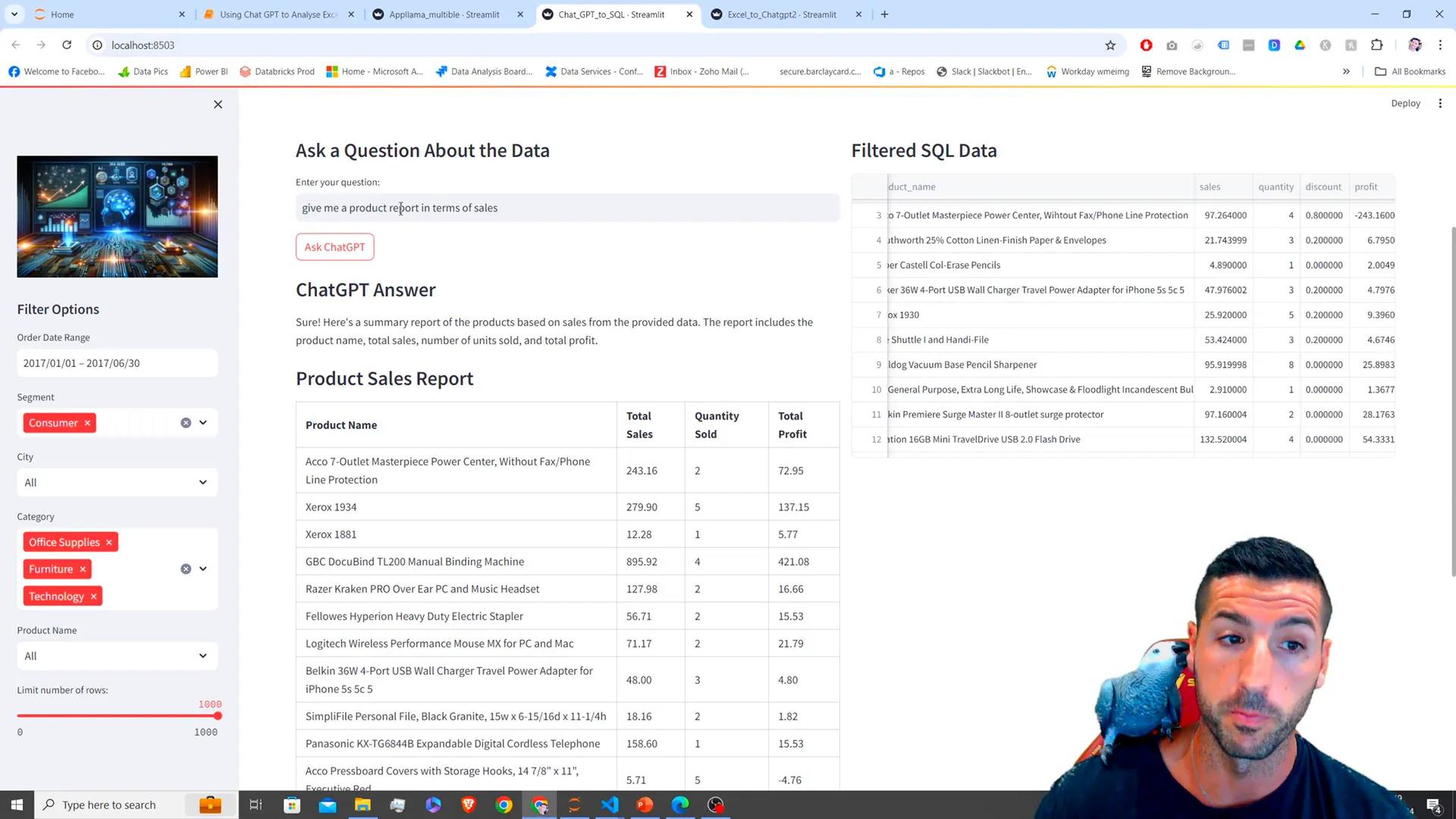Click the Deploy button top right

click(1405, 103)
